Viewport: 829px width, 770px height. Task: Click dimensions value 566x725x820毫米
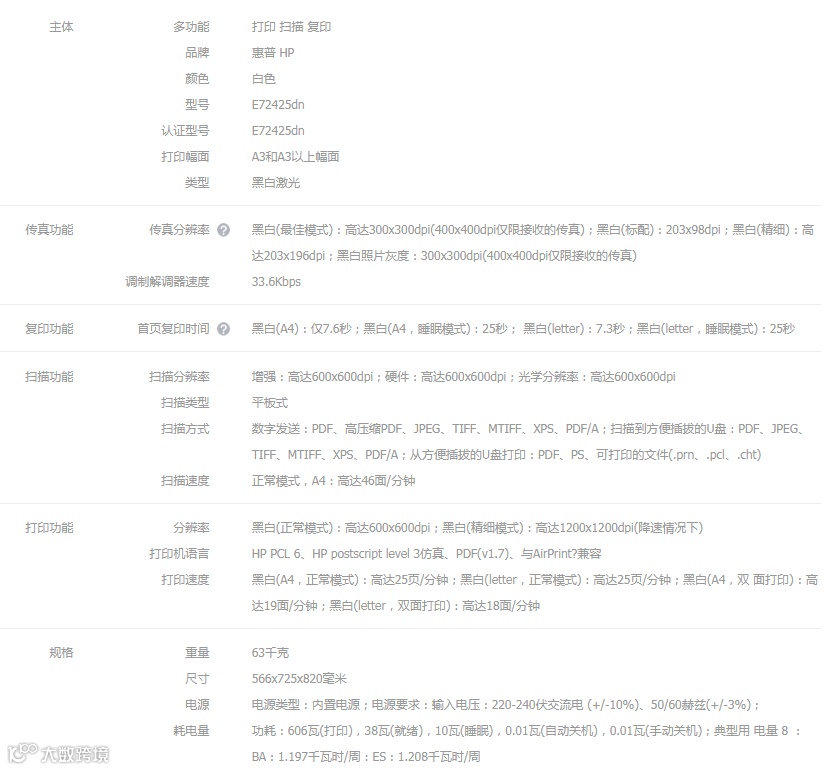[x=299, y=679]
